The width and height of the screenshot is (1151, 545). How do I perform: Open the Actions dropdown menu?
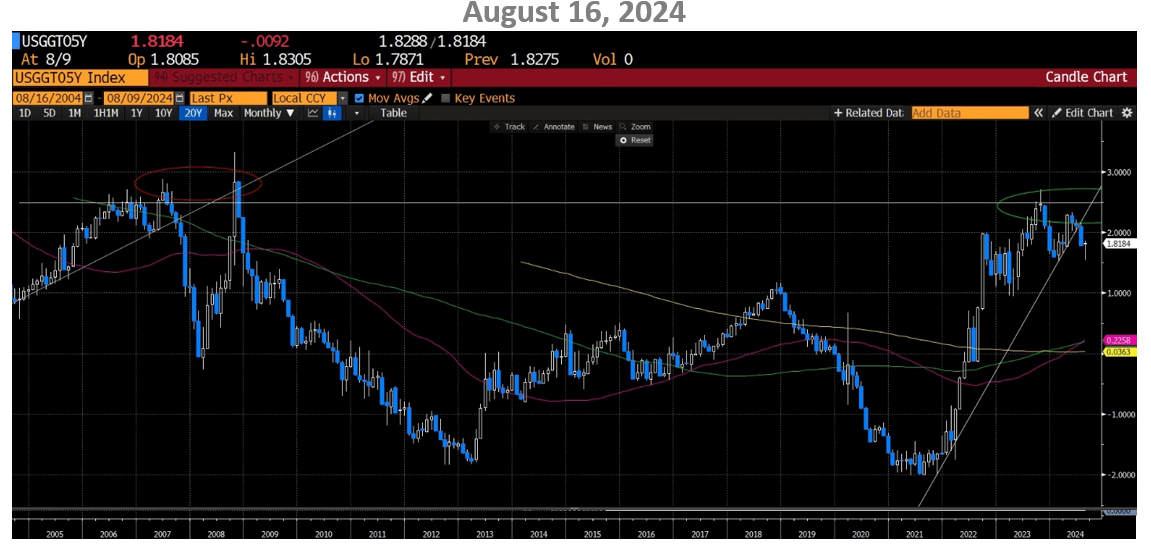pyautogui.click(x=343, y=77)
